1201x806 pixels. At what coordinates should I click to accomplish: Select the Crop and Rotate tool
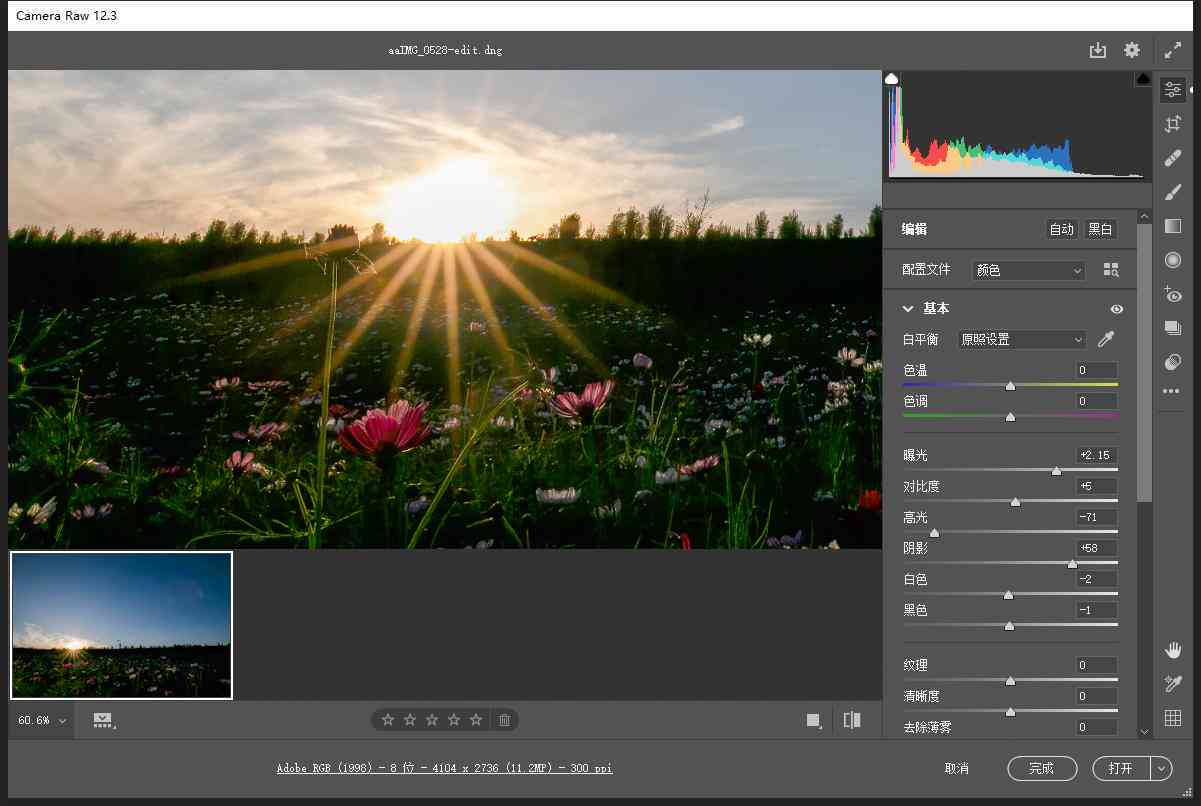(x=1173, y=124)
